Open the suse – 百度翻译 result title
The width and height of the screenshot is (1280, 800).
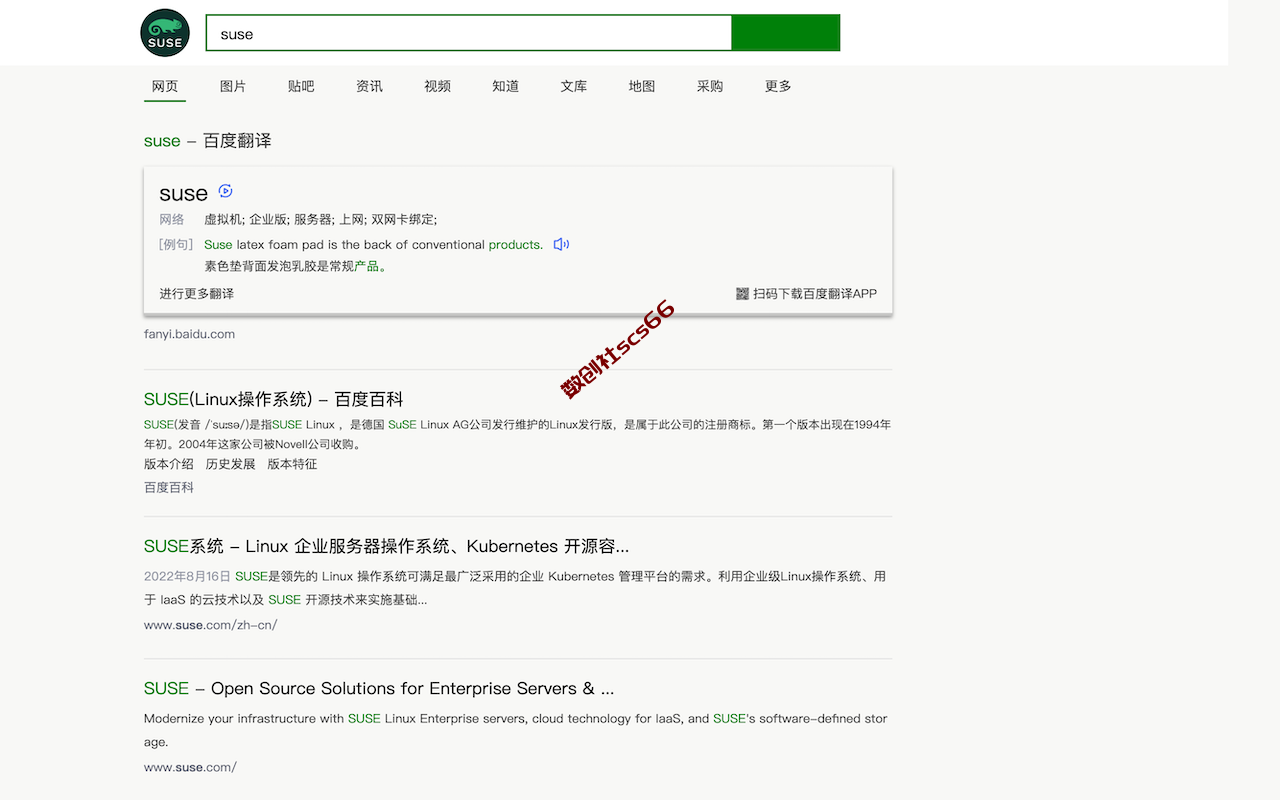[208, 141]
